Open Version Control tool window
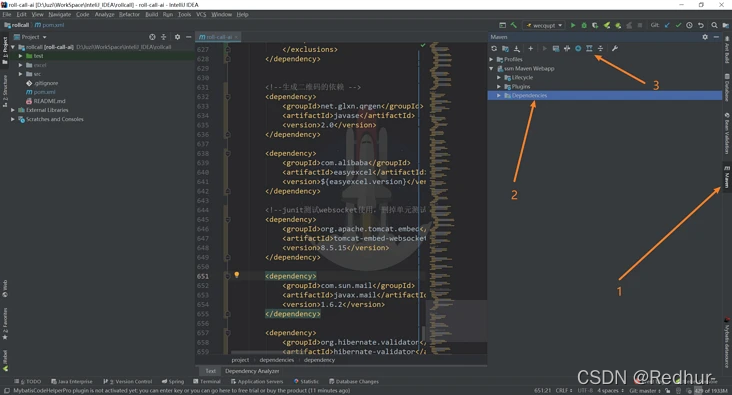The image size is (732, 395). (x=127, y=381)
